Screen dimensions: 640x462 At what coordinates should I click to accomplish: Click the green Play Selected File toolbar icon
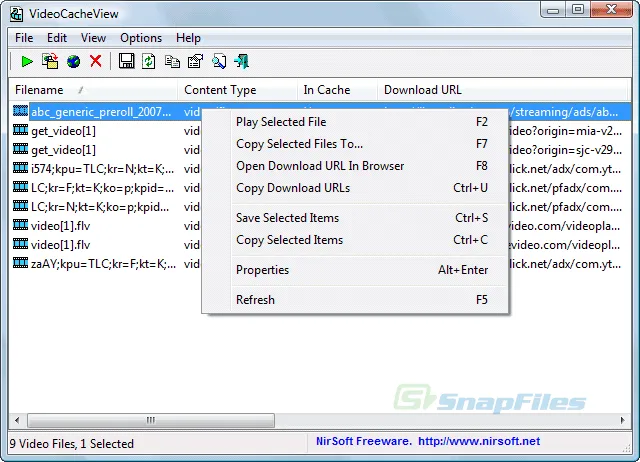pos(27,62)
